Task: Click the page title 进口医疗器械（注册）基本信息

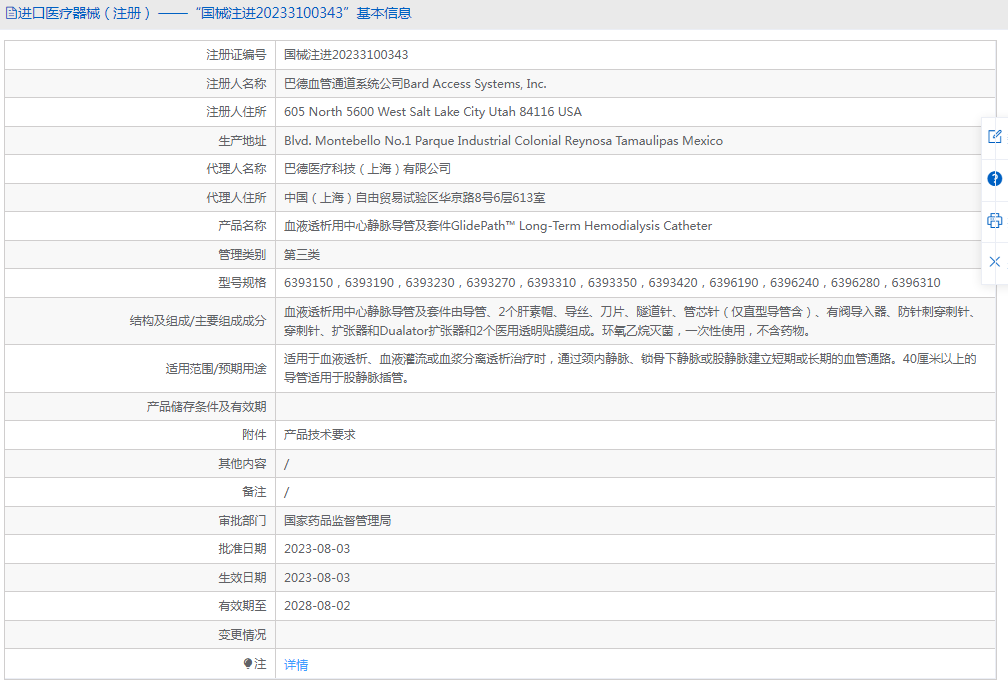Action: click(214, 13)
